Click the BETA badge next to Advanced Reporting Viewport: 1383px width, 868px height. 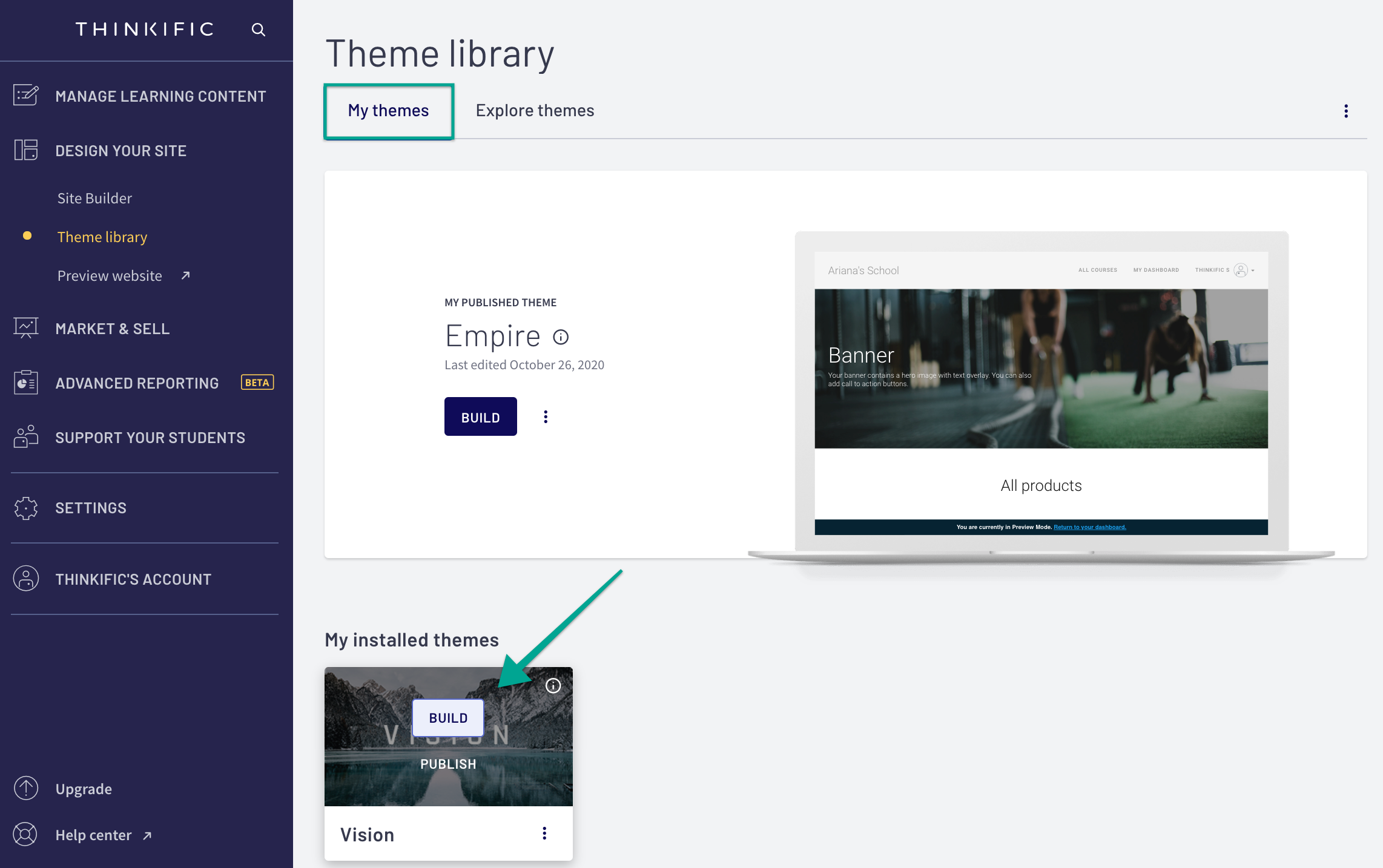pos(257,383)
